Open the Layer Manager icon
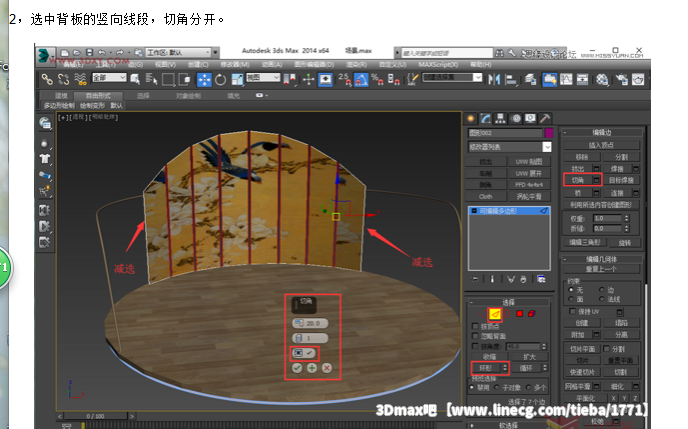Image resolution: width=688 pixels, height=429 pixels. [x=530, y=79]
